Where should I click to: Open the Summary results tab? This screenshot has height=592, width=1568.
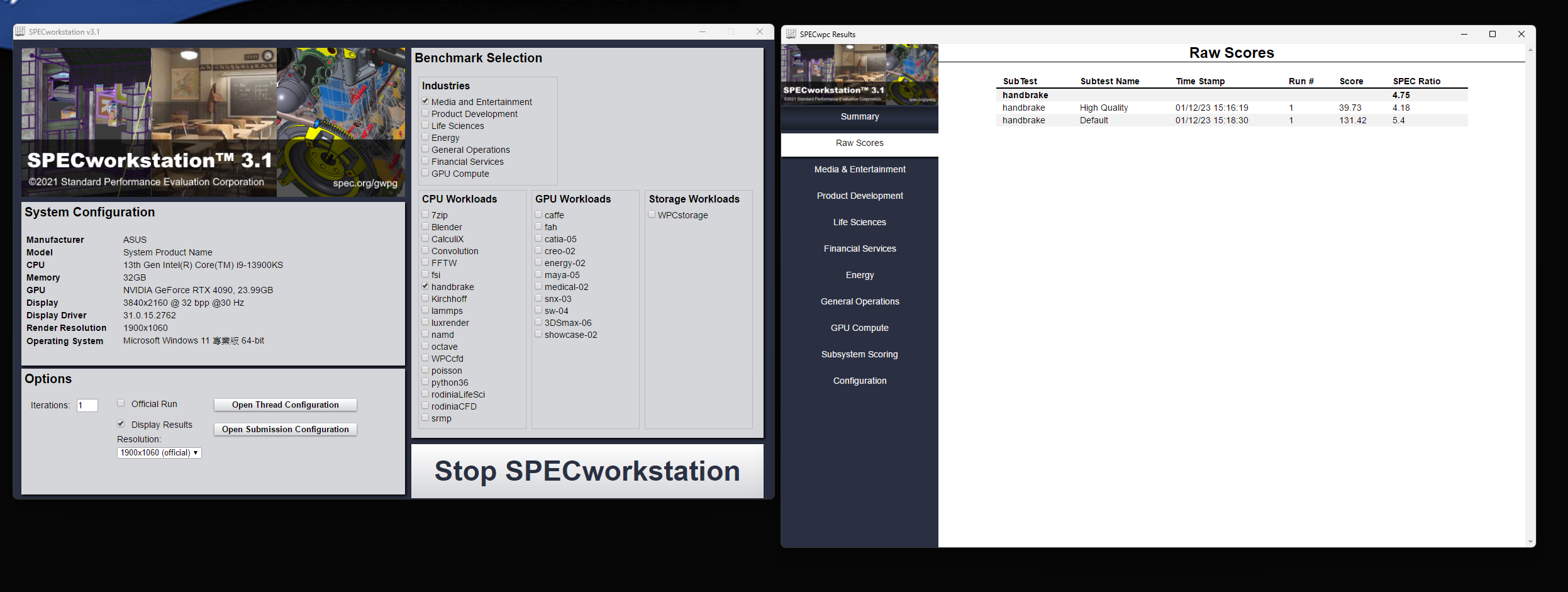(x=860, y=117)
